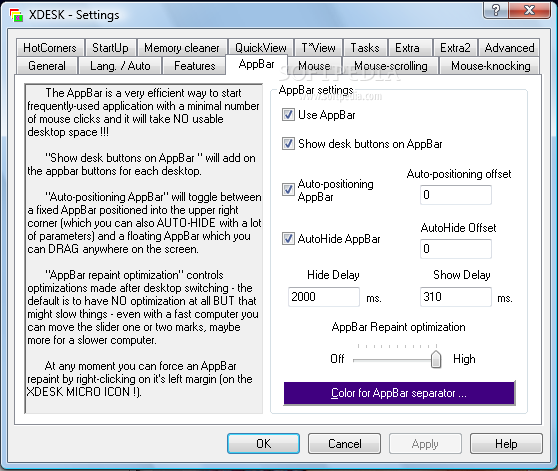Click the Show Delay field showing 310
This screenshot has height=471, width=558.
point(456,297)
